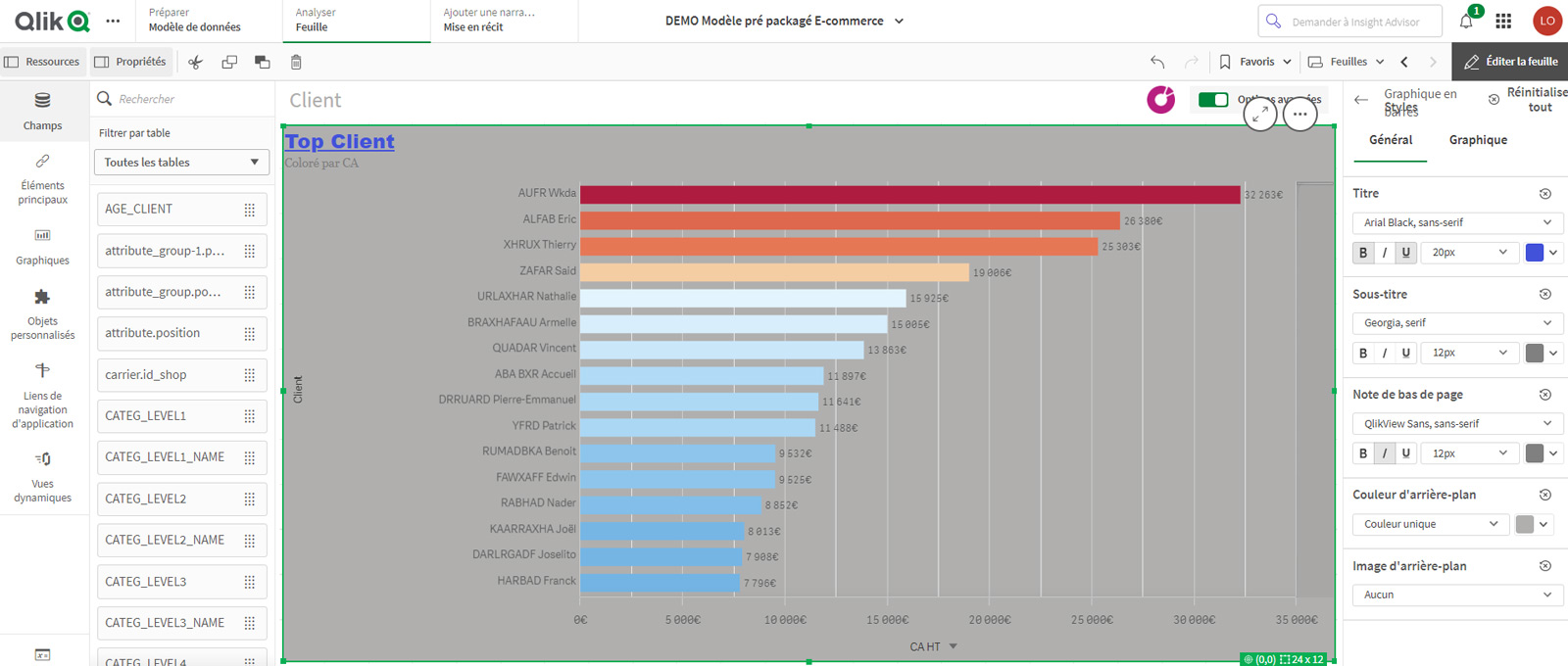The height and width of the screenshot is (666, 1568).
Task: Open Titre font family dropdown
Action: 1458,222
